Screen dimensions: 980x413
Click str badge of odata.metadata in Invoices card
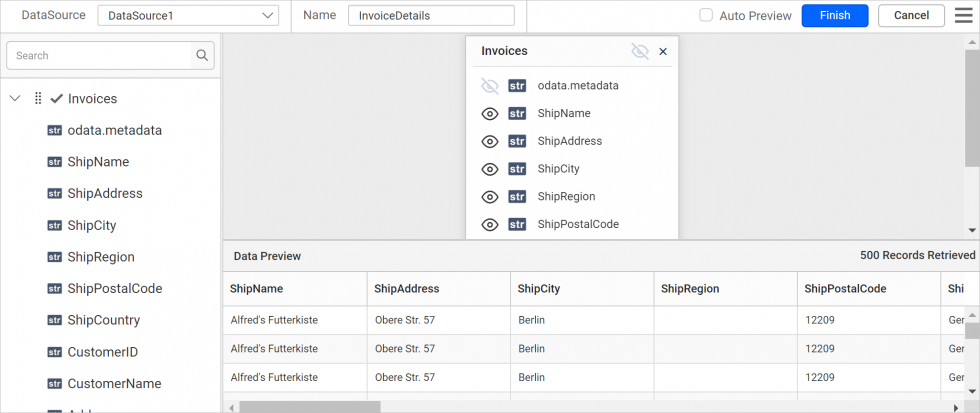(x=517, y=86)
